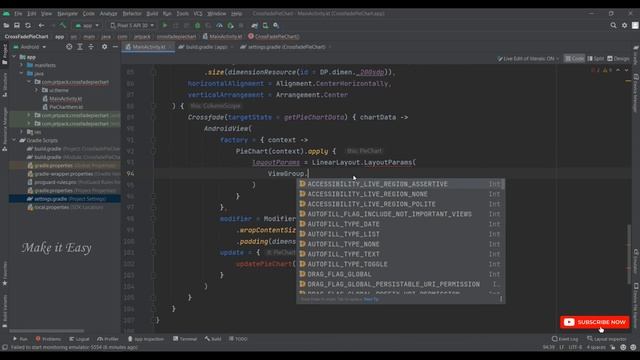Viewport: 640px width, 360px height.
Task: Open the Build menu
Action: pos(152,13)
